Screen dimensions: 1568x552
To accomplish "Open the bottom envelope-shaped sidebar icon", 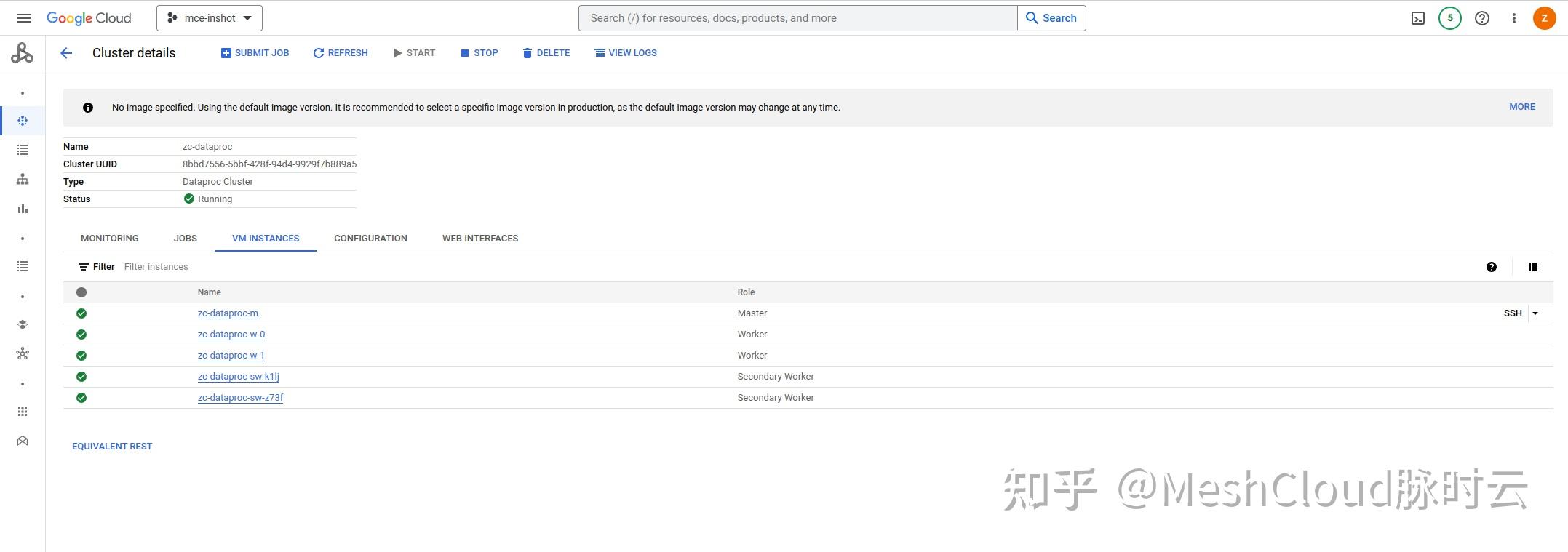I will tap(23, 441).
